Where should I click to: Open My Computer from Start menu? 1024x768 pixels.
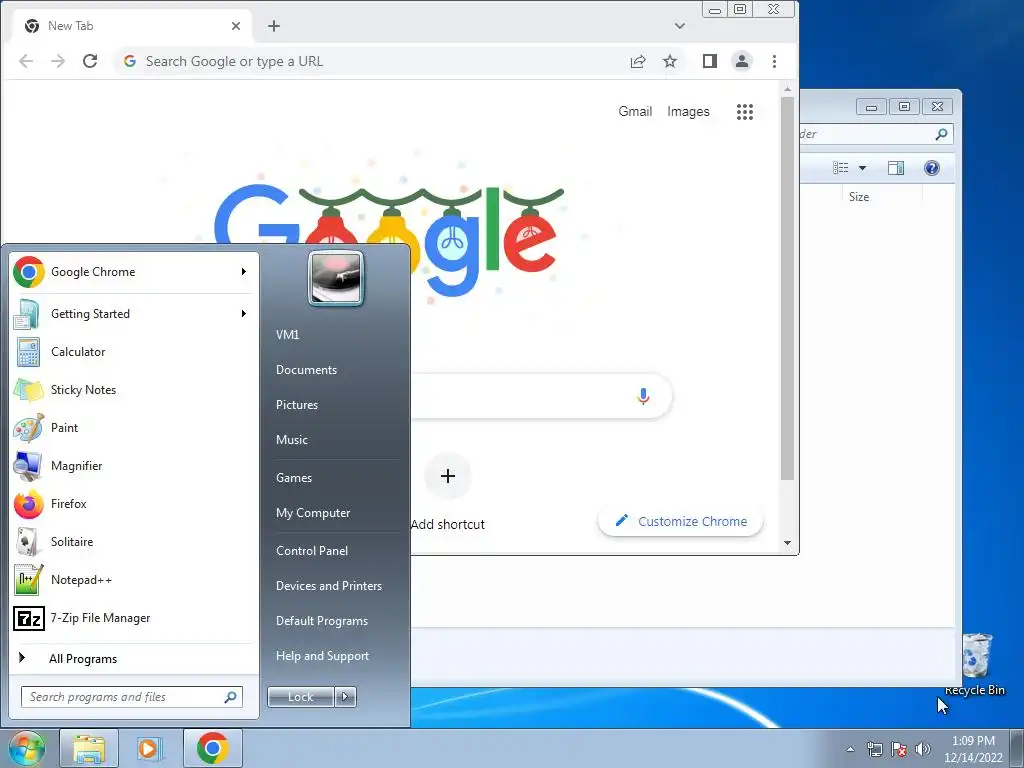[x=313, y=513]
